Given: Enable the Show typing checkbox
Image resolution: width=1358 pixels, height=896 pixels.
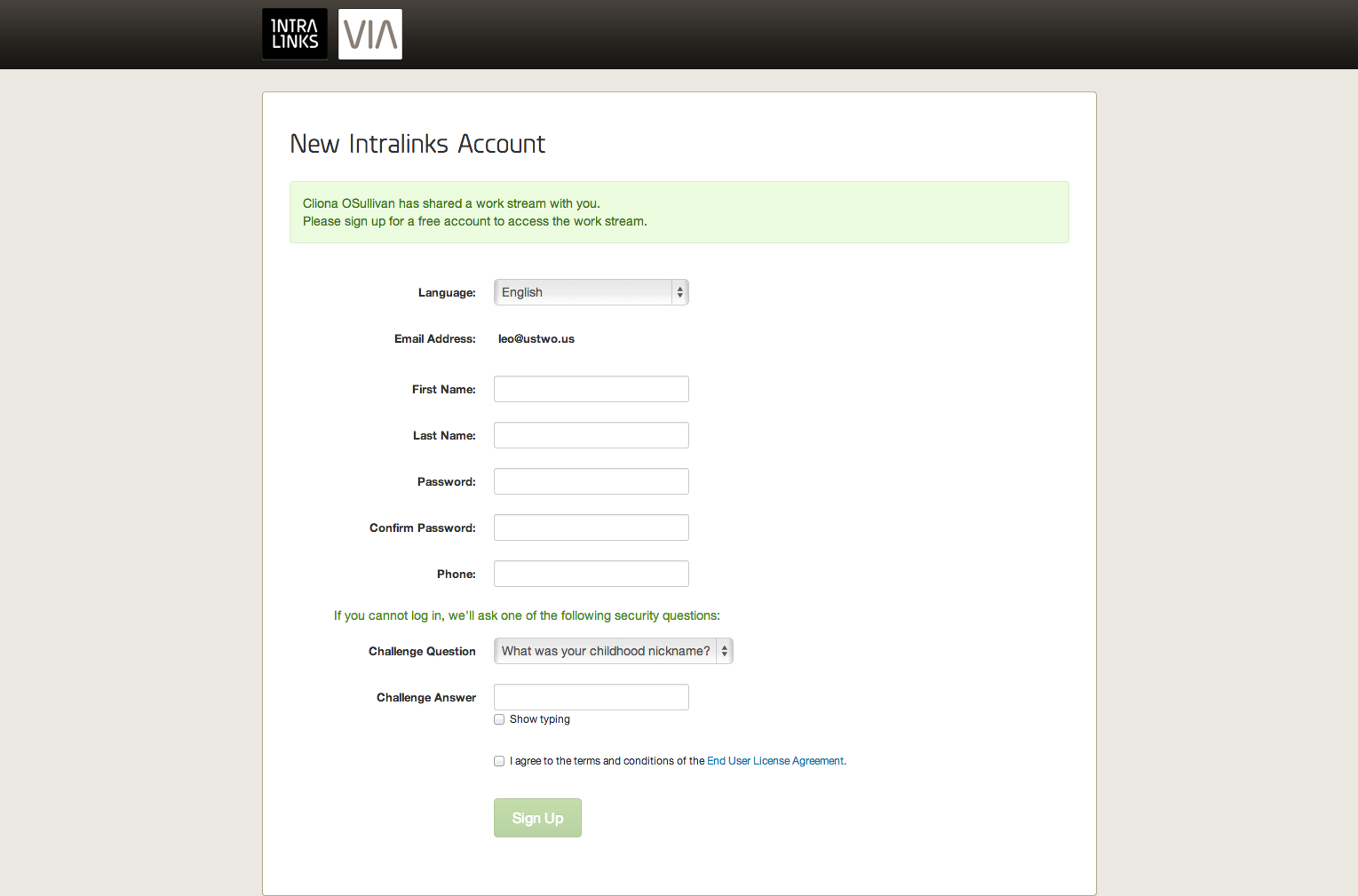Looking at the screenshot, I should click(x=499, y=719).
